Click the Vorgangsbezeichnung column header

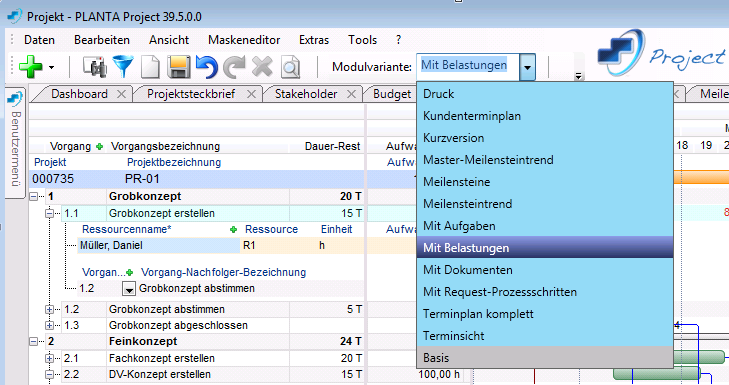[165, 146]
